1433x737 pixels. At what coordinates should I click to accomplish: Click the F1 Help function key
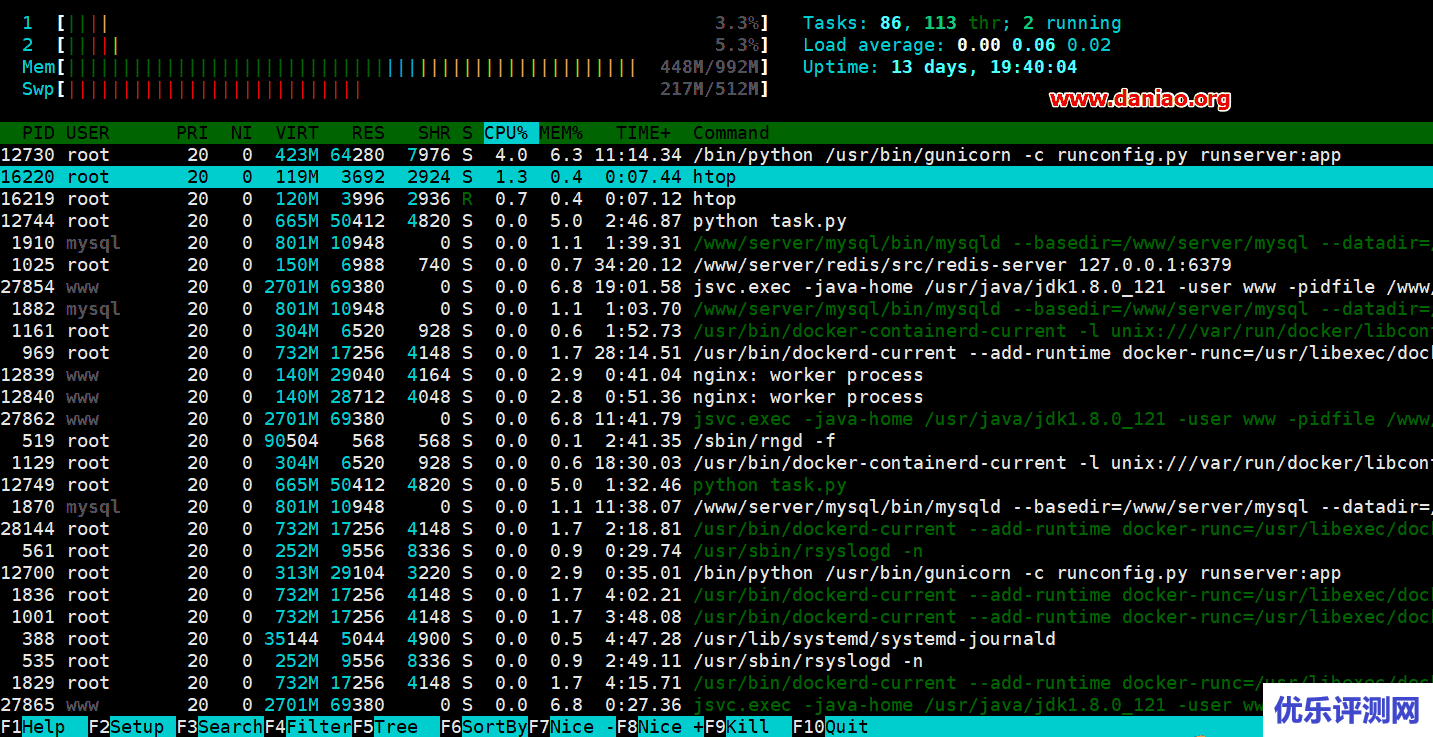click(x=33, y=727)
